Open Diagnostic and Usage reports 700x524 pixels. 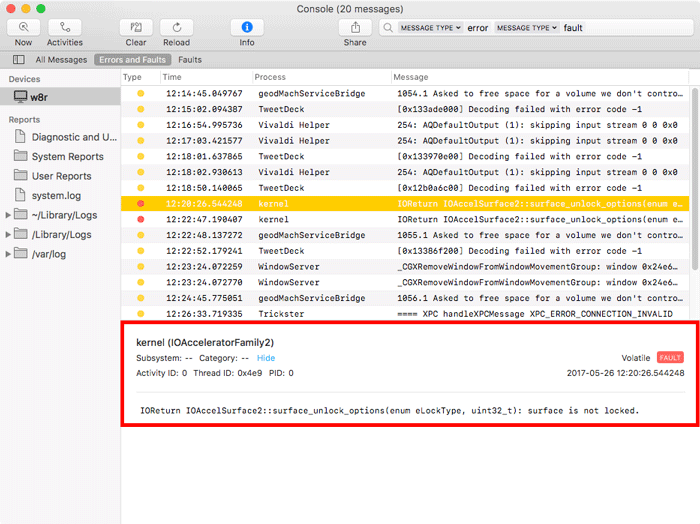[x=66, y=137]
